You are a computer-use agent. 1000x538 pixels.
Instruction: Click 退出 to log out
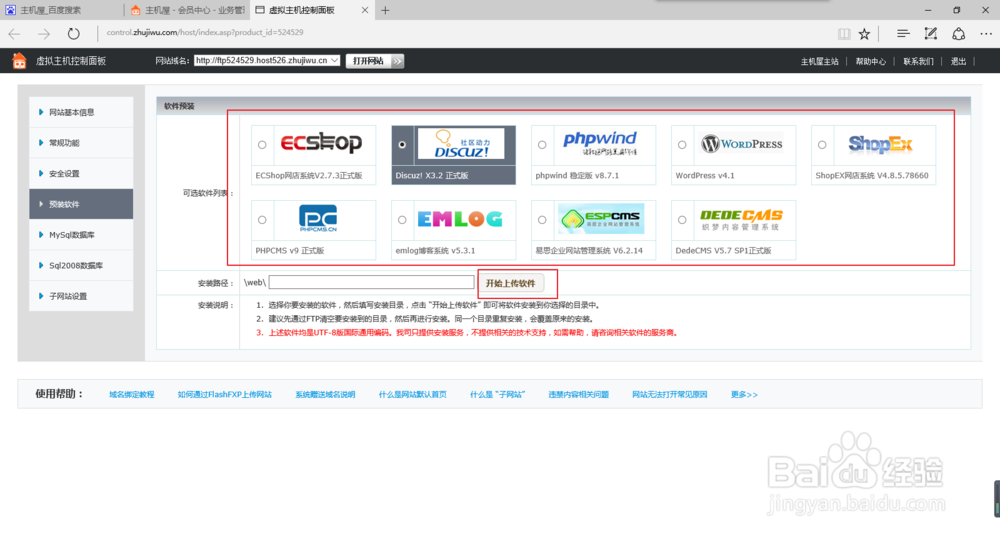pos(959,62)
